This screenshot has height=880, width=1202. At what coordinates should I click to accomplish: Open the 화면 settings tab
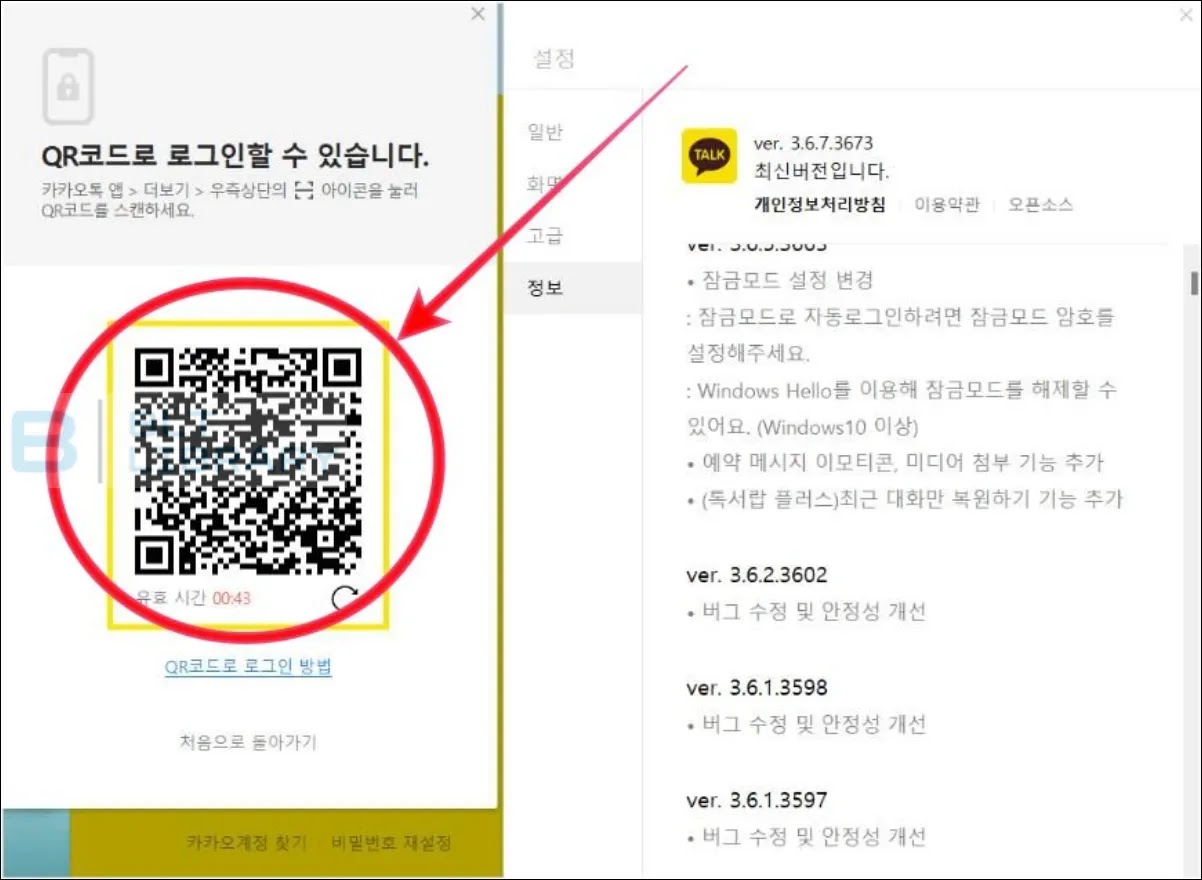click(545, 184)
